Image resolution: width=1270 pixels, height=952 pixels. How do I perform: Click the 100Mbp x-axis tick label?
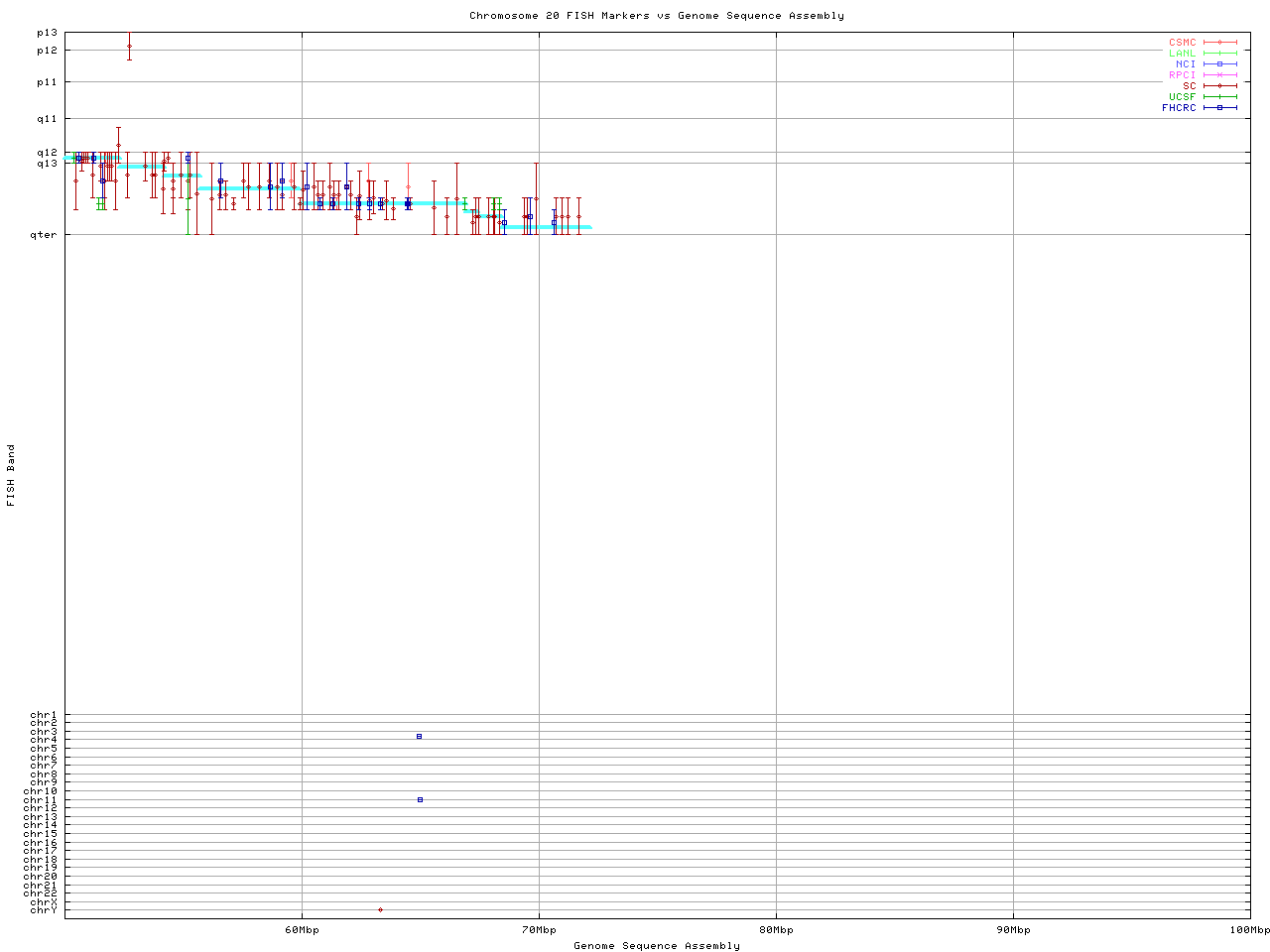[1249, 930]
